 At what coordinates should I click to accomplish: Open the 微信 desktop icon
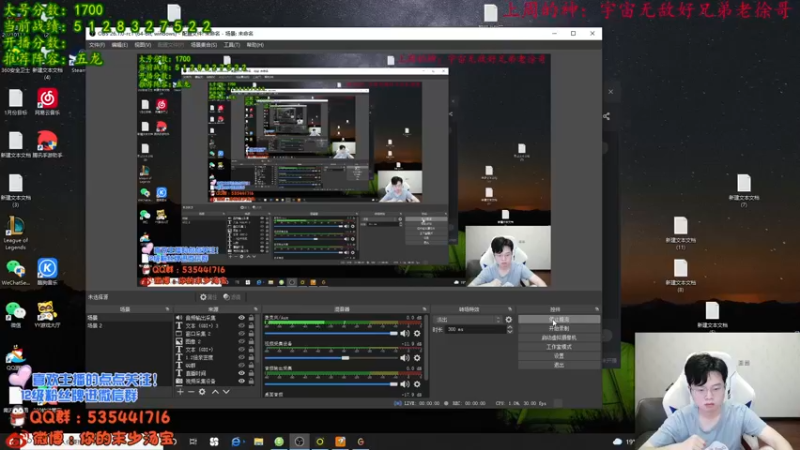[x=15, y=314]
